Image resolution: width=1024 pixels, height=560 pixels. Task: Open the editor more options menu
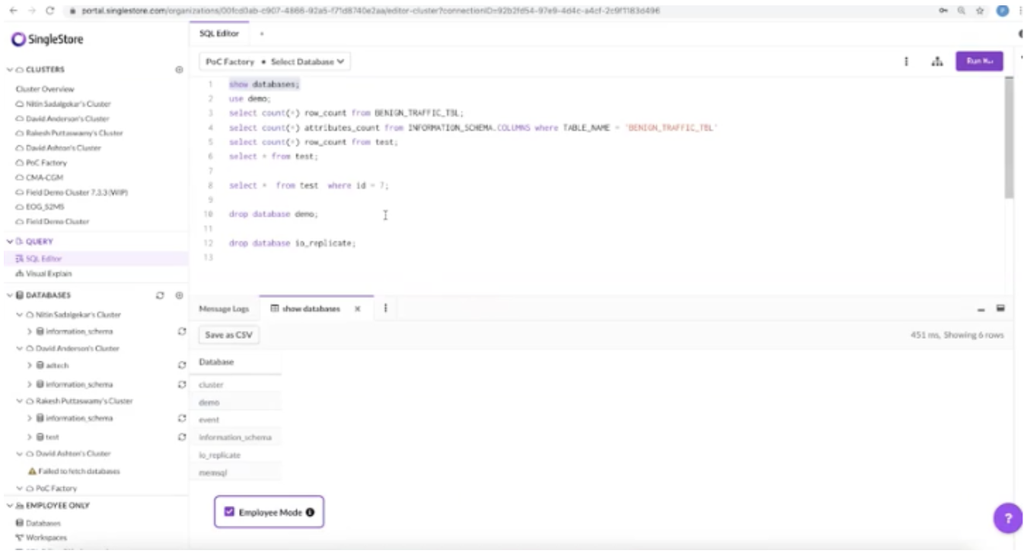tap(906, 61)
